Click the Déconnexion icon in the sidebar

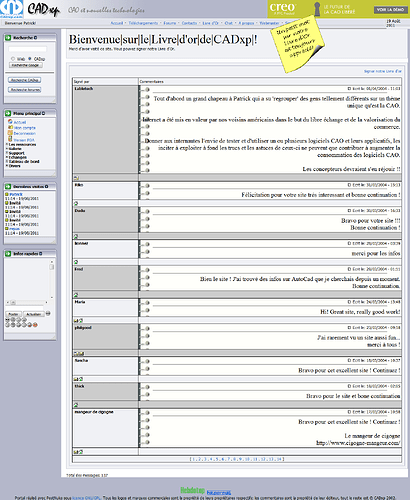10,133
